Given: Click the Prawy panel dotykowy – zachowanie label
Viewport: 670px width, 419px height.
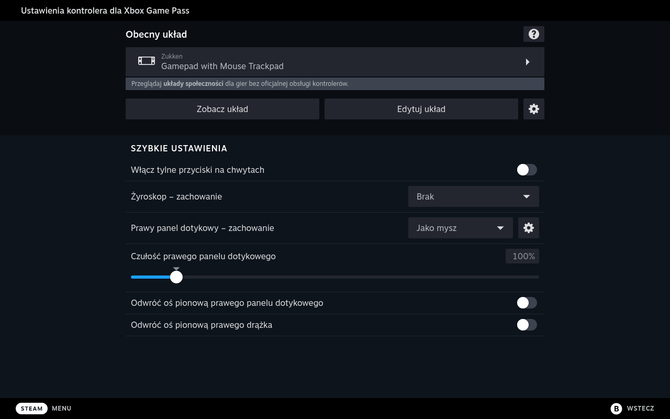Looking at the screenshot, I should pyautogui.click(x=202, y=228).
